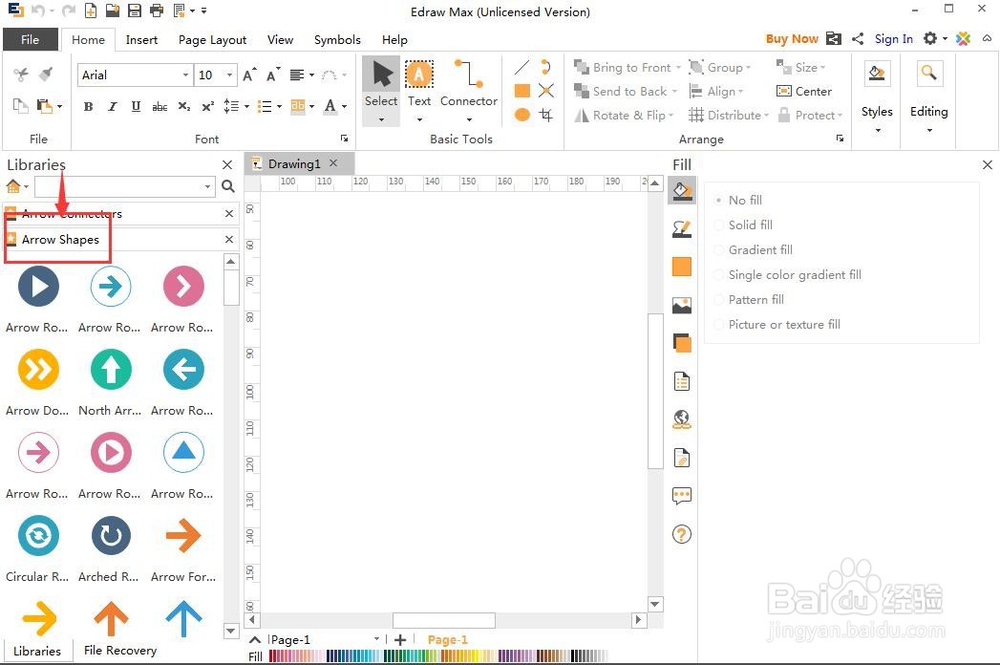This screenshot has height=665, width=1000.
Task: Increase font size
Action: coord(250,75)
